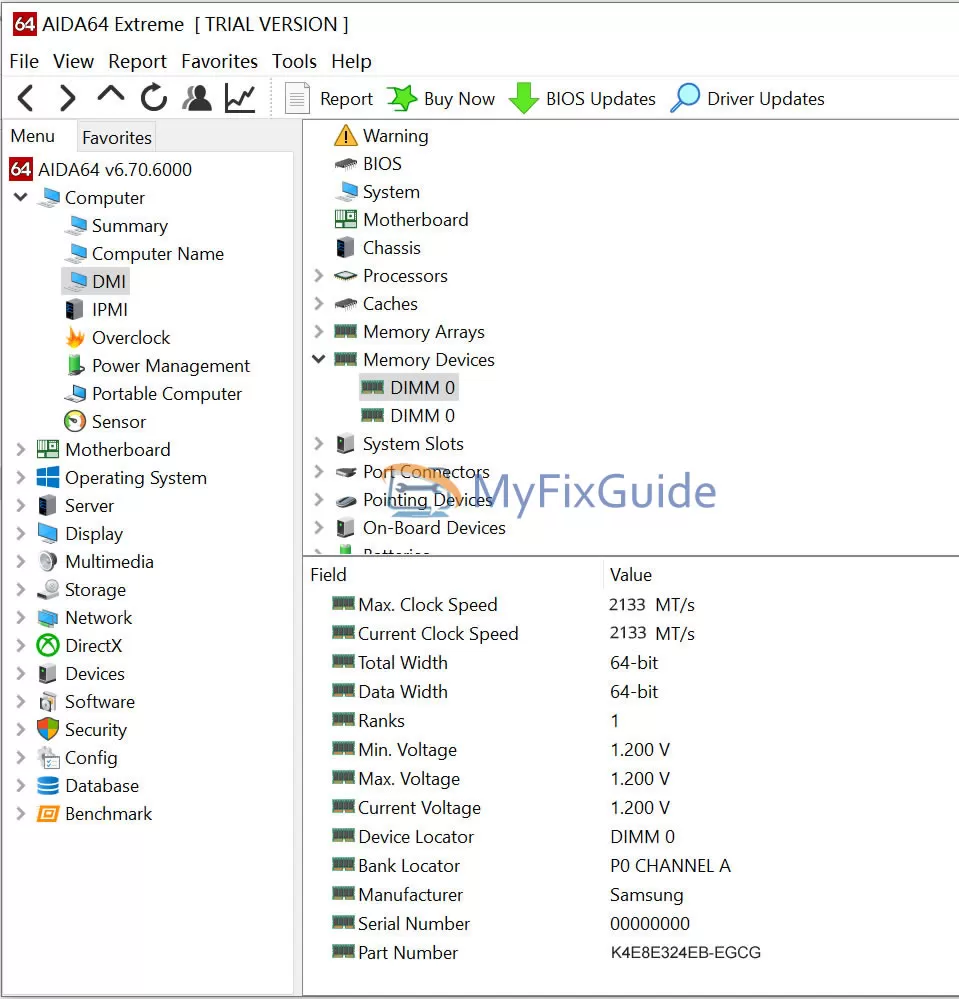Open the View menu

[73, 61]
